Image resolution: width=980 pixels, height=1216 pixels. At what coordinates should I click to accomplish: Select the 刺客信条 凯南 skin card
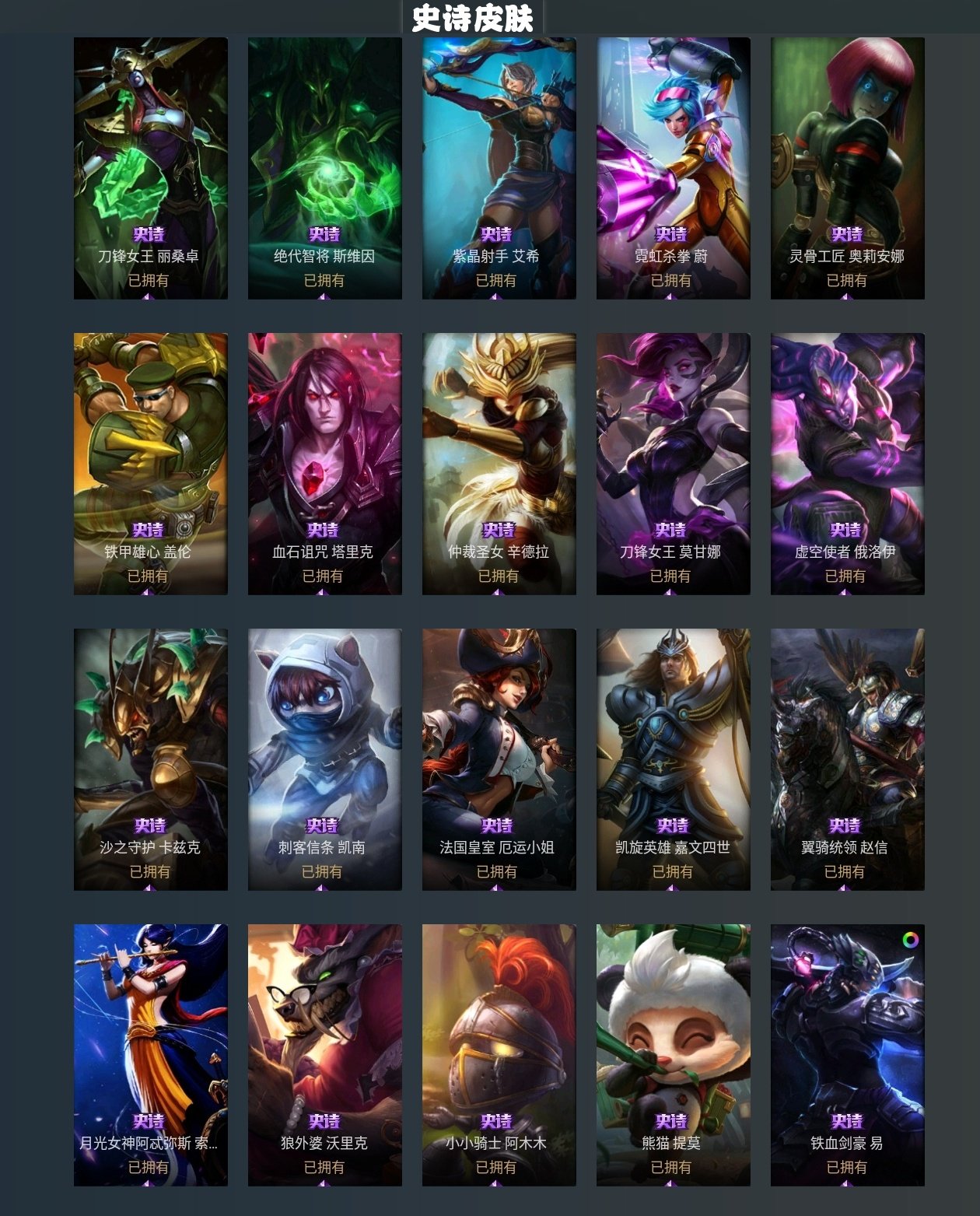click(325, 759)
